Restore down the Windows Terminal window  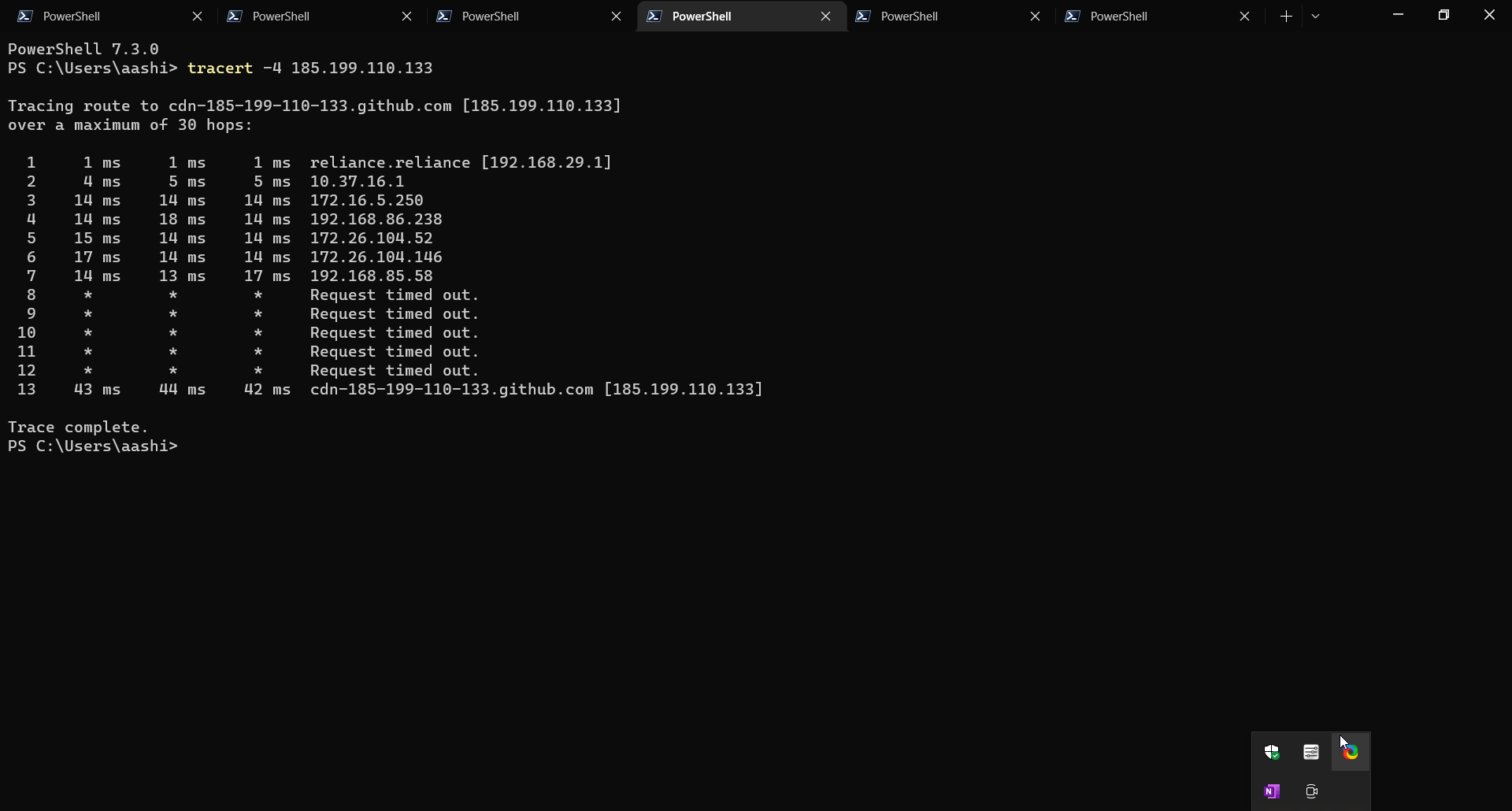(1443, 14)
